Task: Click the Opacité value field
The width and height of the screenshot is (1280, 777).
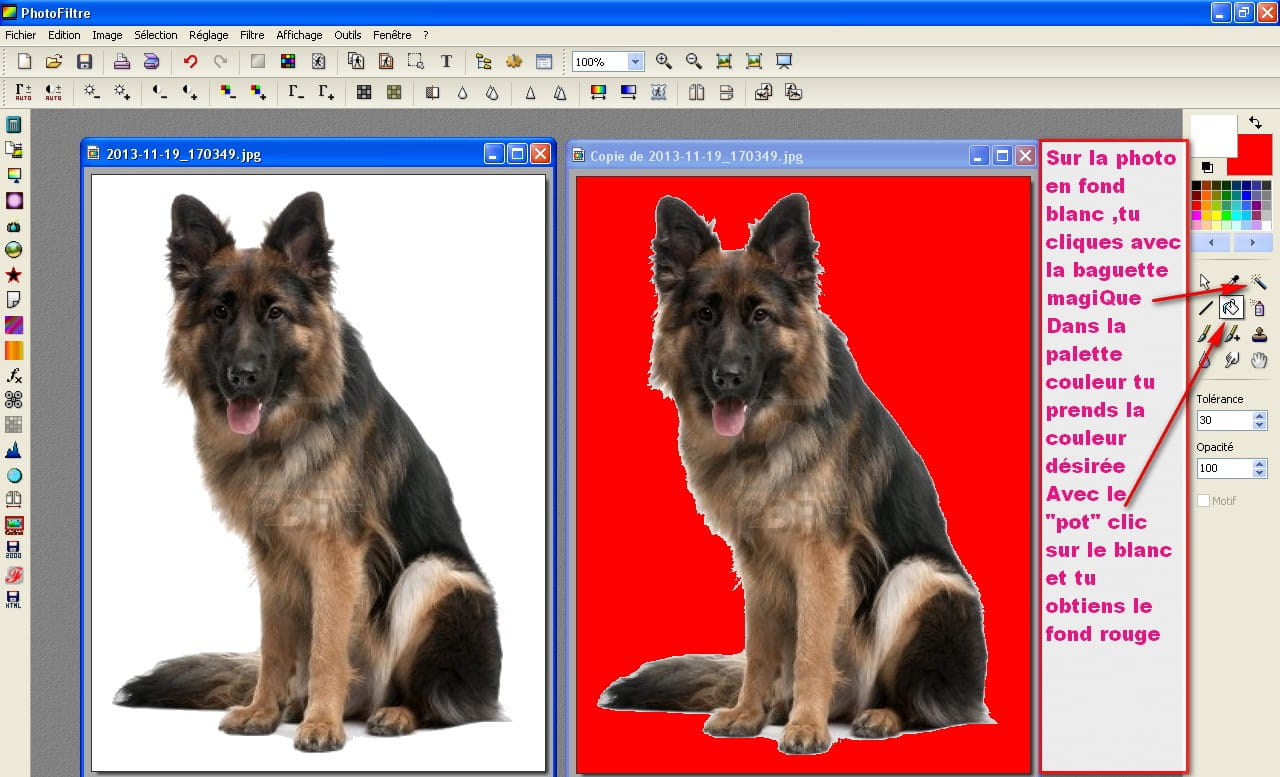Action: click(x=1224, y=469)
